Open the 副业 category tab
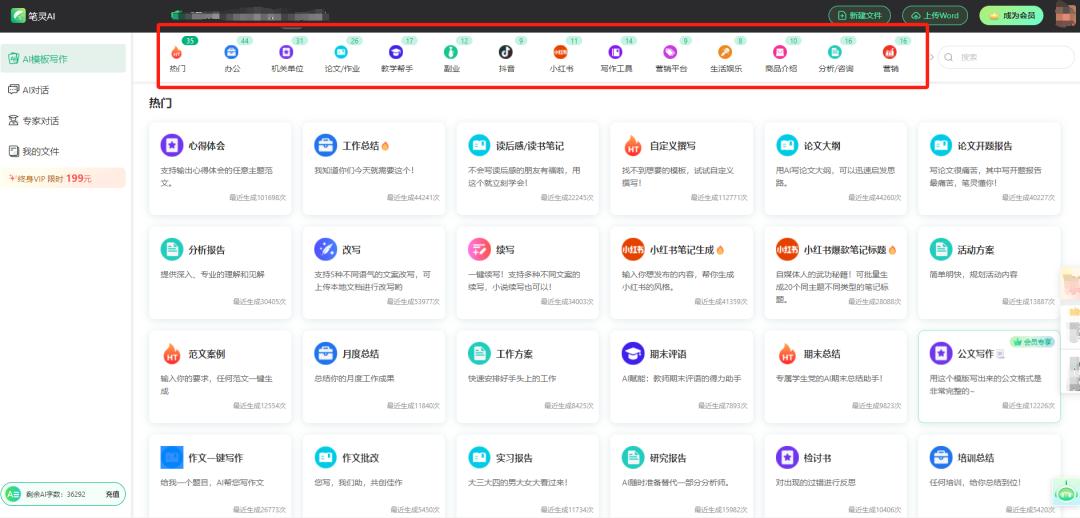Image resolution: width=1080 pixels, height=518 pixels. tap(451, 58)
